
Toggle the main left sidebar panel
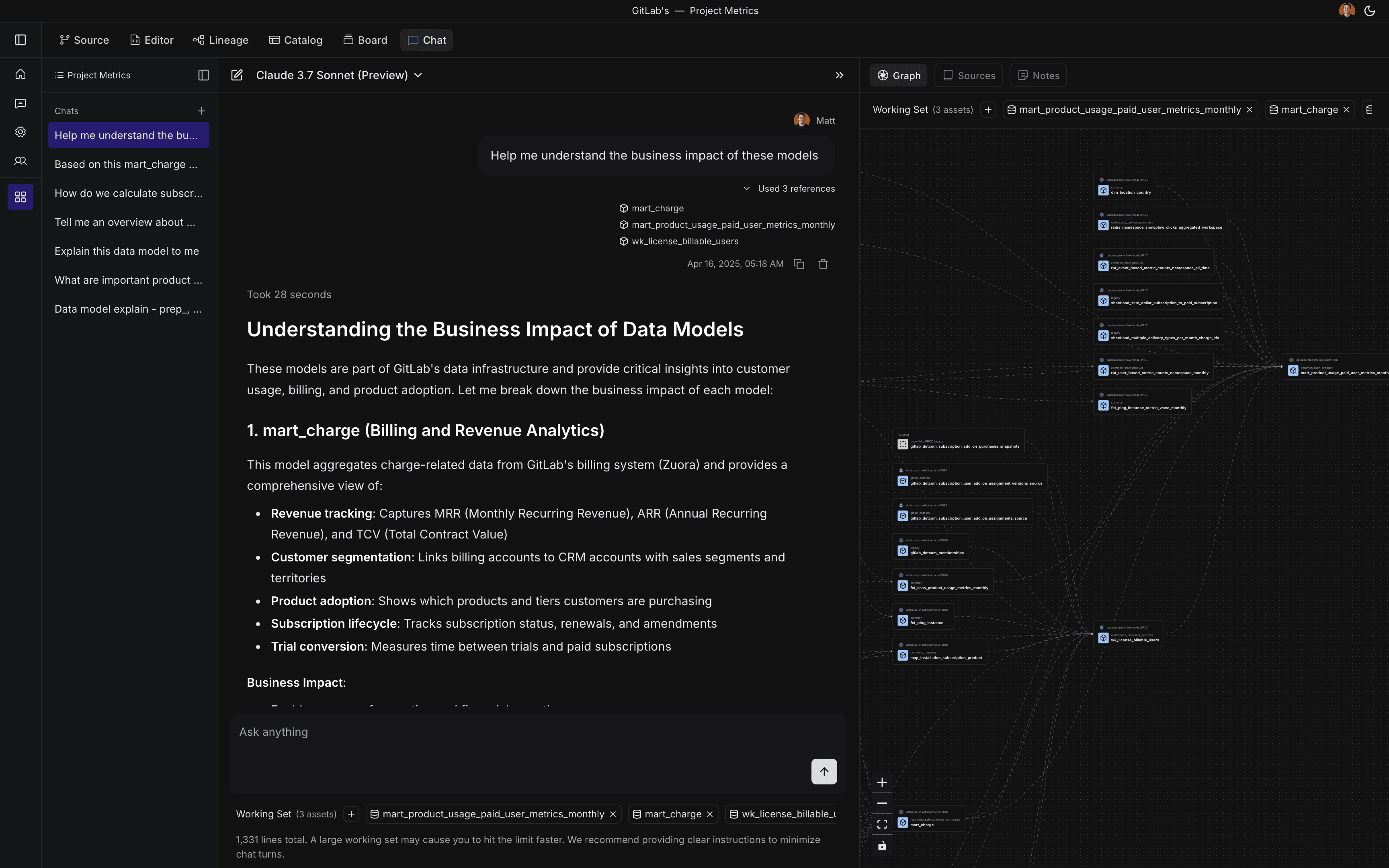tap(20, 40)
